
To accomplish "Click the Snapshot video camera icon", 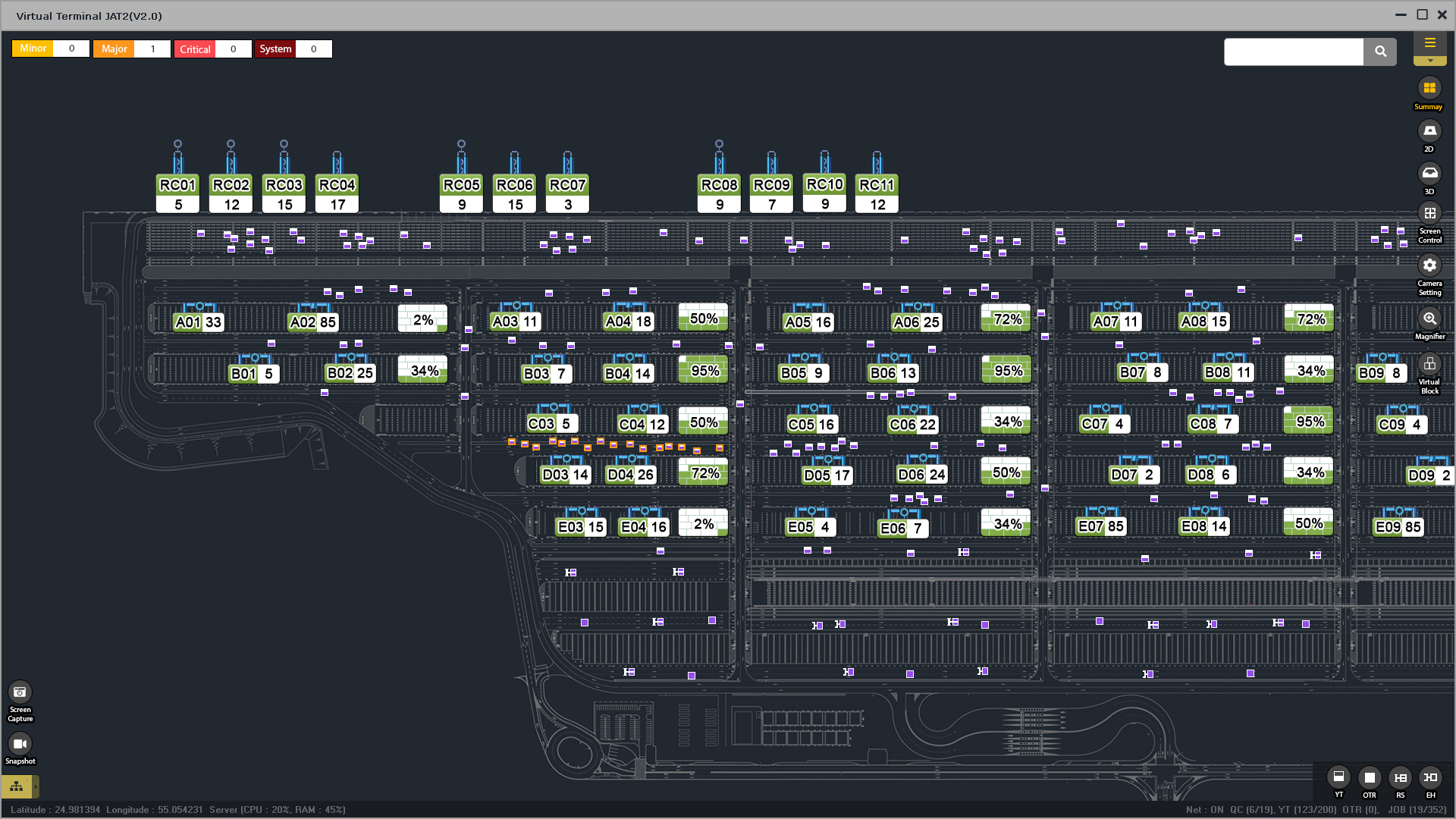I will point(20,744).
